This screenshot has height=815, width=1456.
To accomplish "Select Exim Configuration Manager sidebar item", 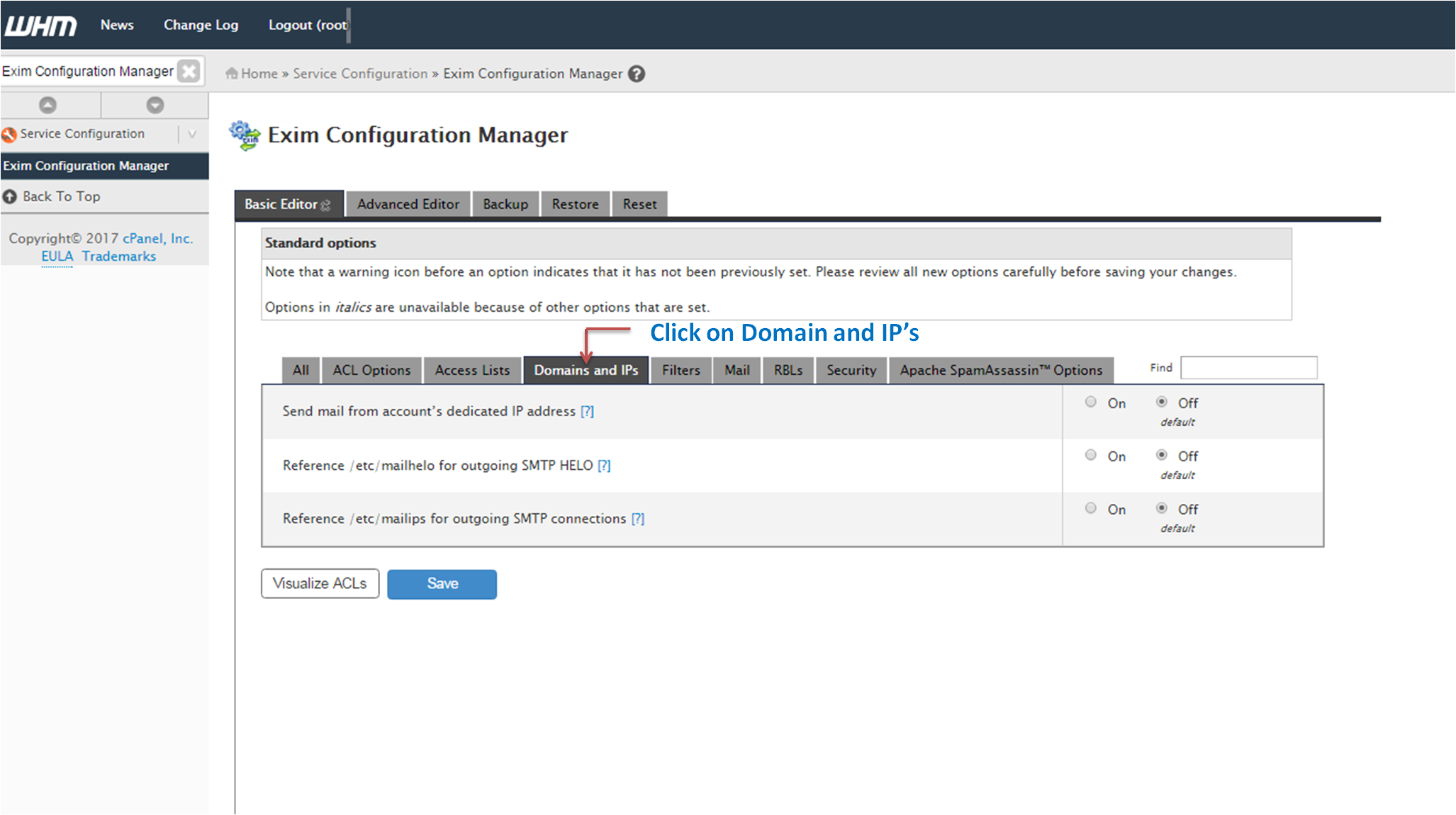I will point(104,166).
